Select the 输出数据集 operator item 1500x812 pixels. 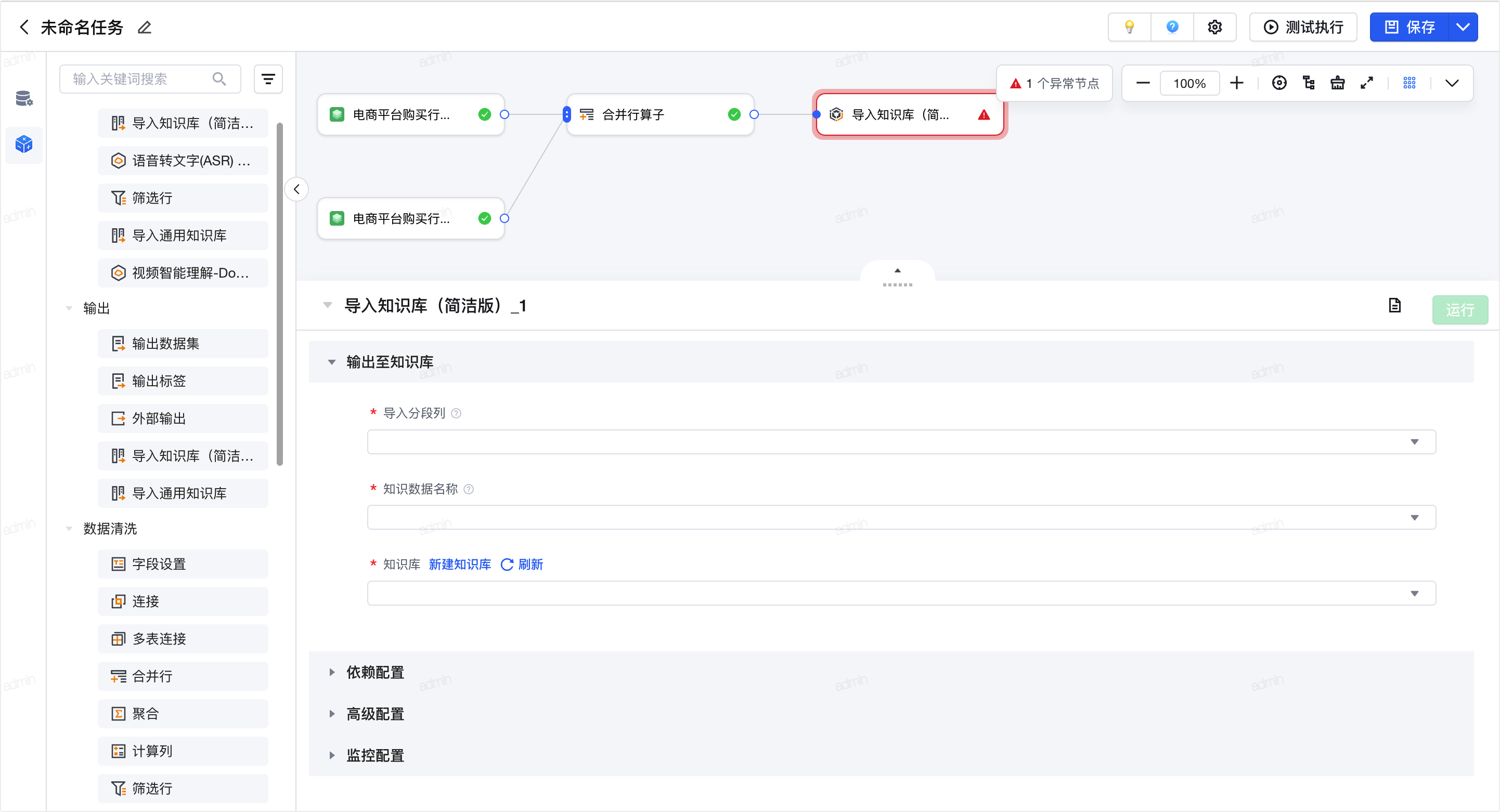pyautogui.click(x=183, y=344)
